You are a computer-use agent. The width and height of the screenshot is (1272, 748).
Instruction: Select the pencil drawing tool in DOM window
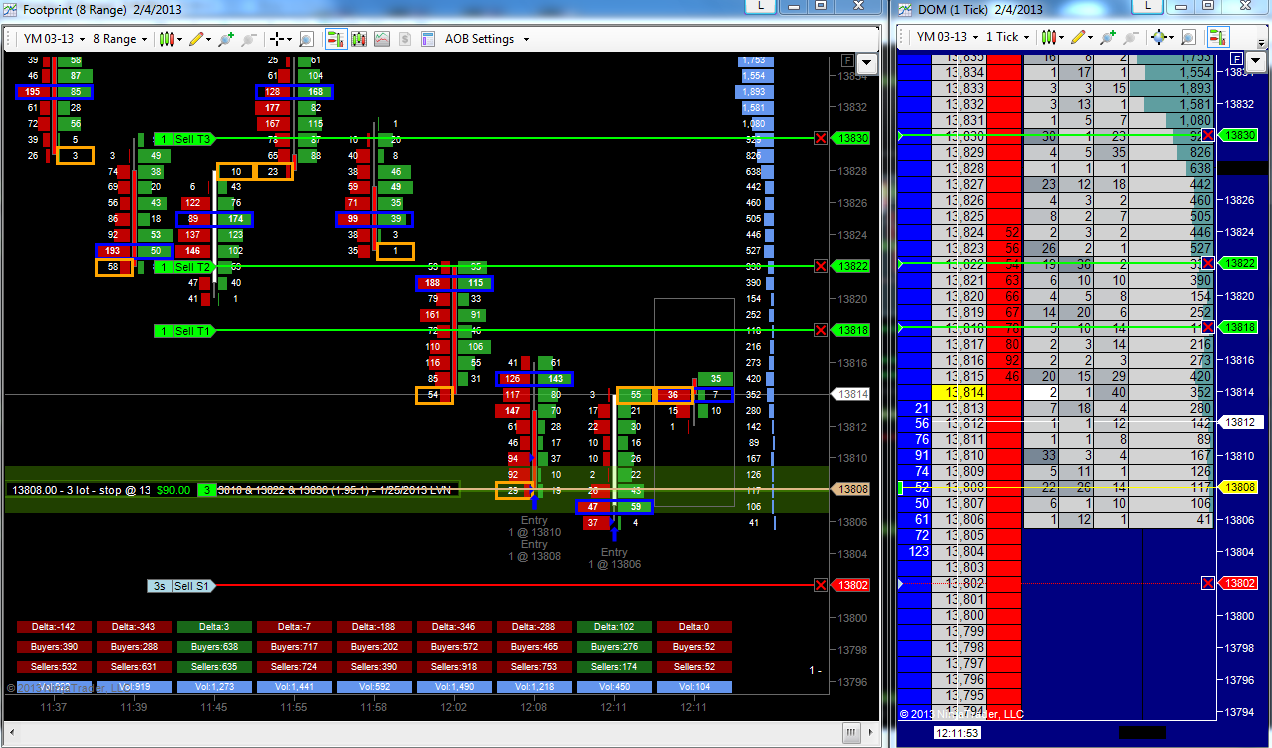pos(1078,37)
